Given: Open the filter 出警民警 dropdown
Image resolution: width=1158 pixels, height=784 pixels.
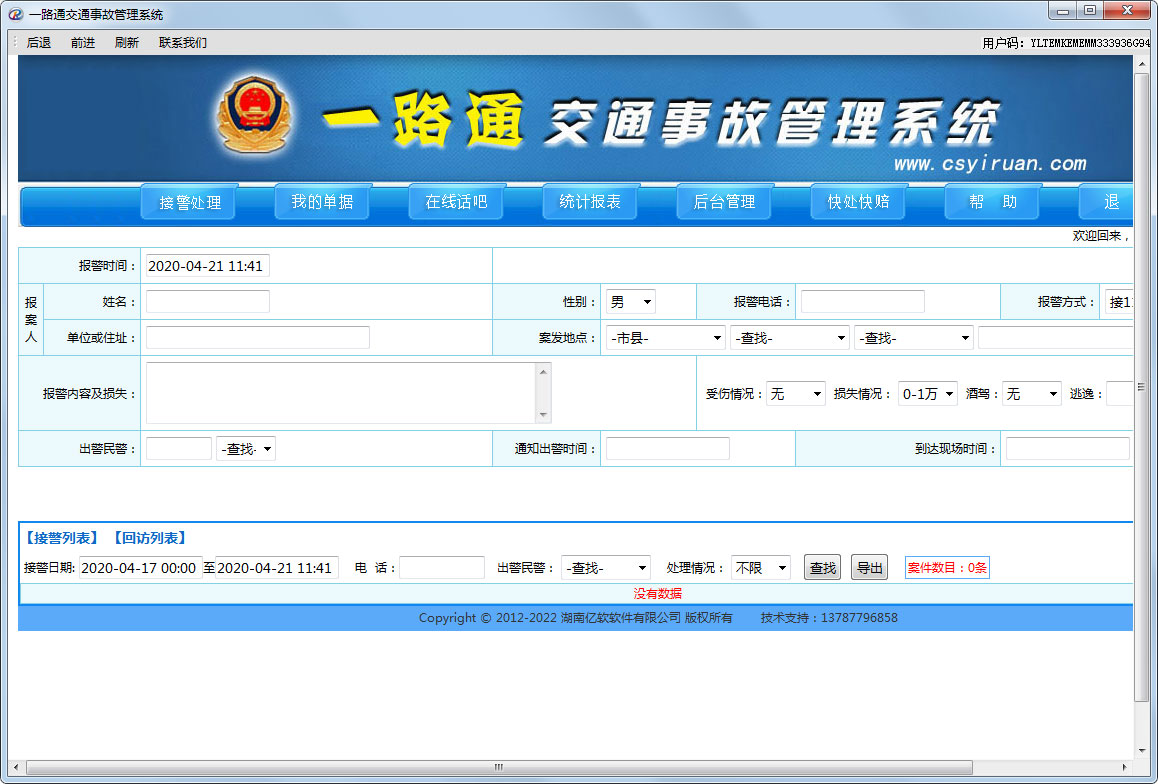Looking at the screenshot, I should (606, 568).
